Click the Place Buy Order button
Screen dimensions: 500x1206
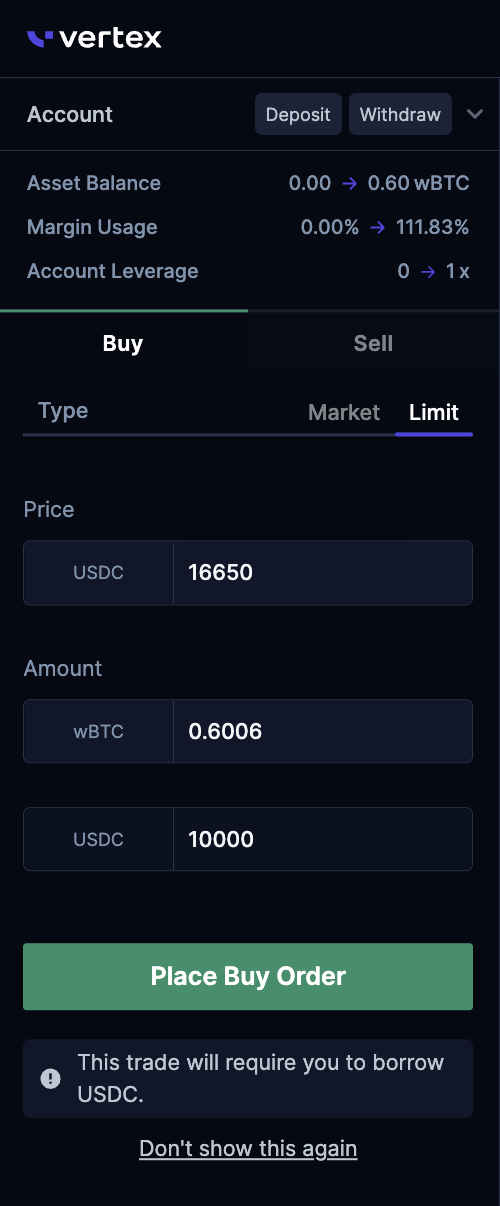pyautogui.click(x=248, y=976)
